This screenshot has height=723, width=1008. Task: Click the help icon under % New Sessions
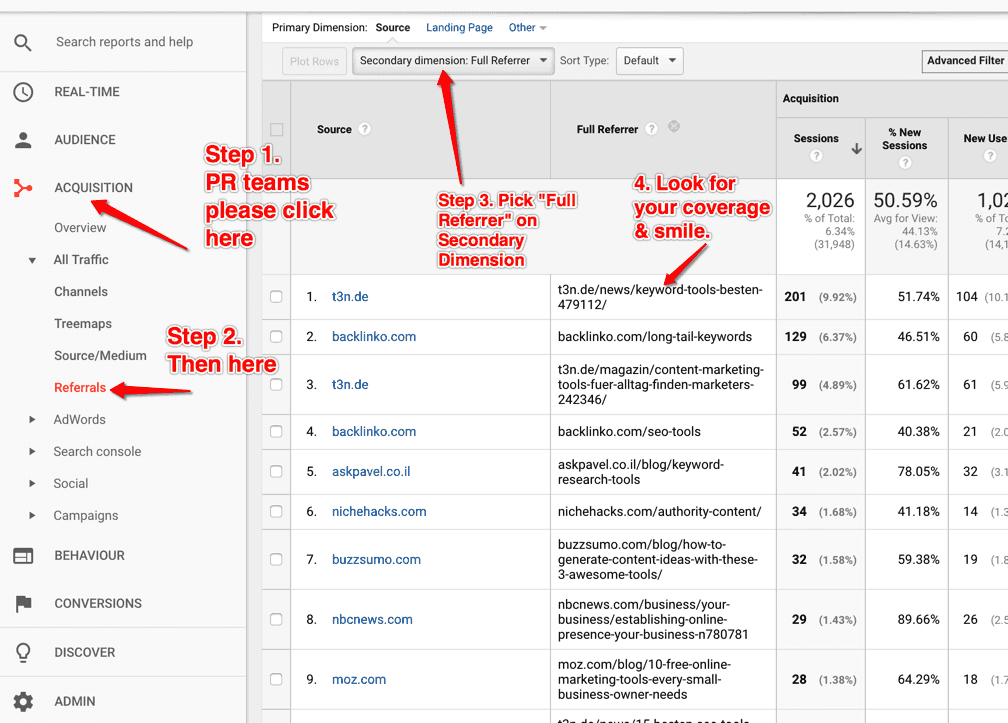click(904, 163)
